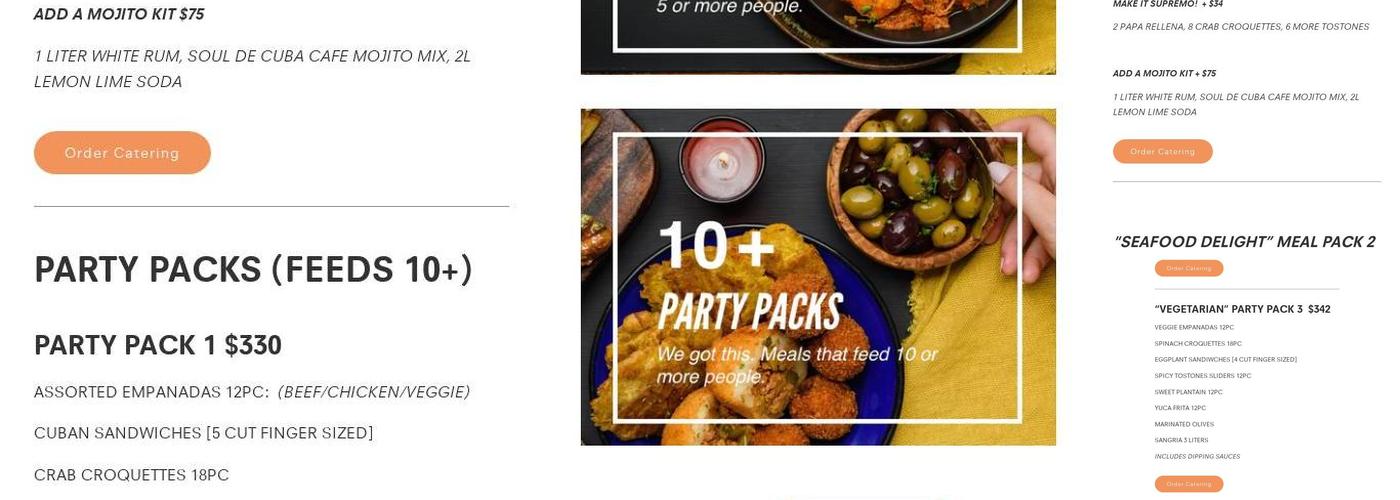Click the Cuban Sandwiches menu item
The width and height of the screenshot is (1400, 500).
204,433
